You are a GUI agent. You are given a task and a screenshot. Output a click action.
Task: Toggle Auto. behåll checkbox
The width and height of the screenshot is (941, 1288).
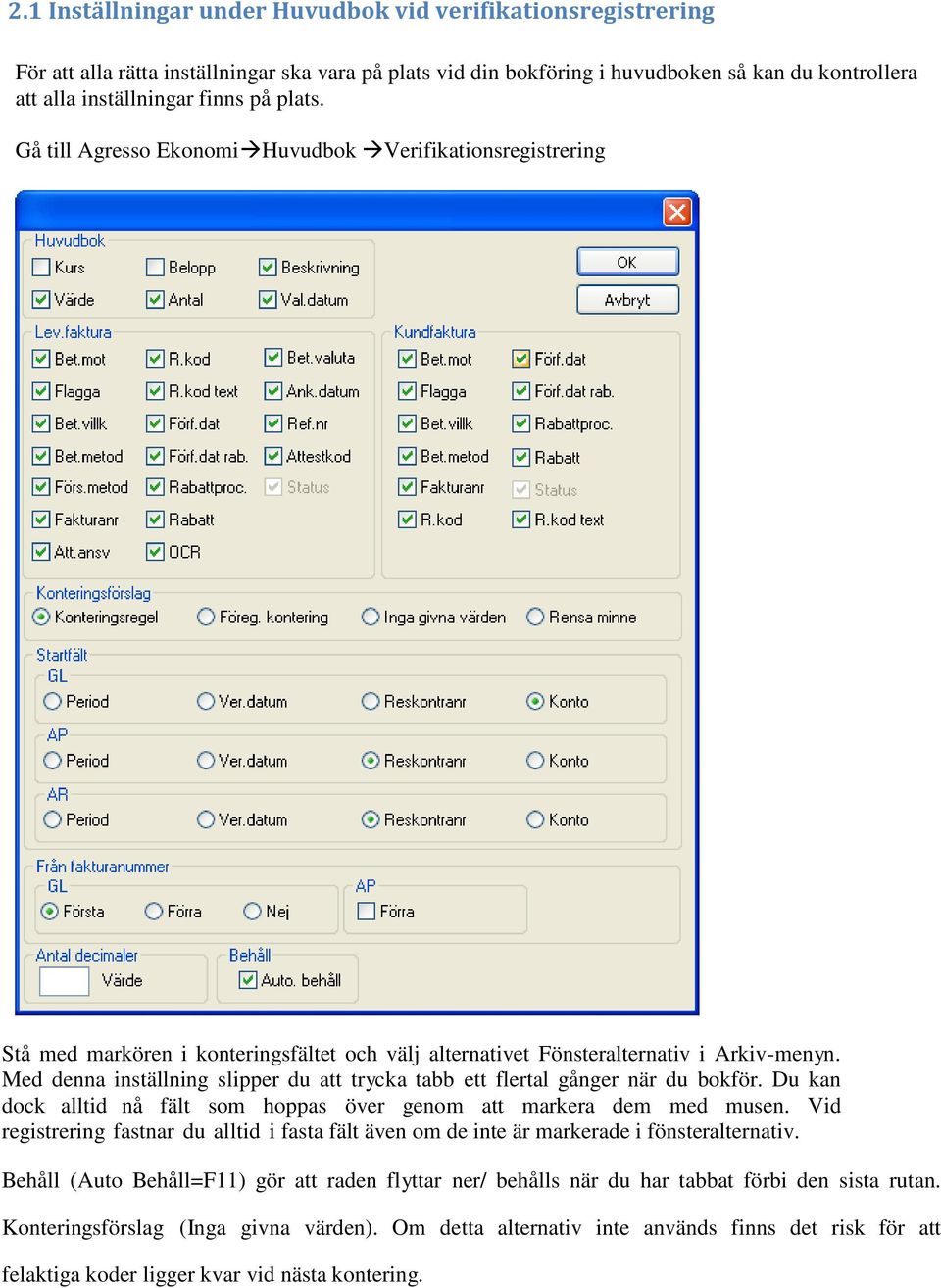[x=248, y=980]
